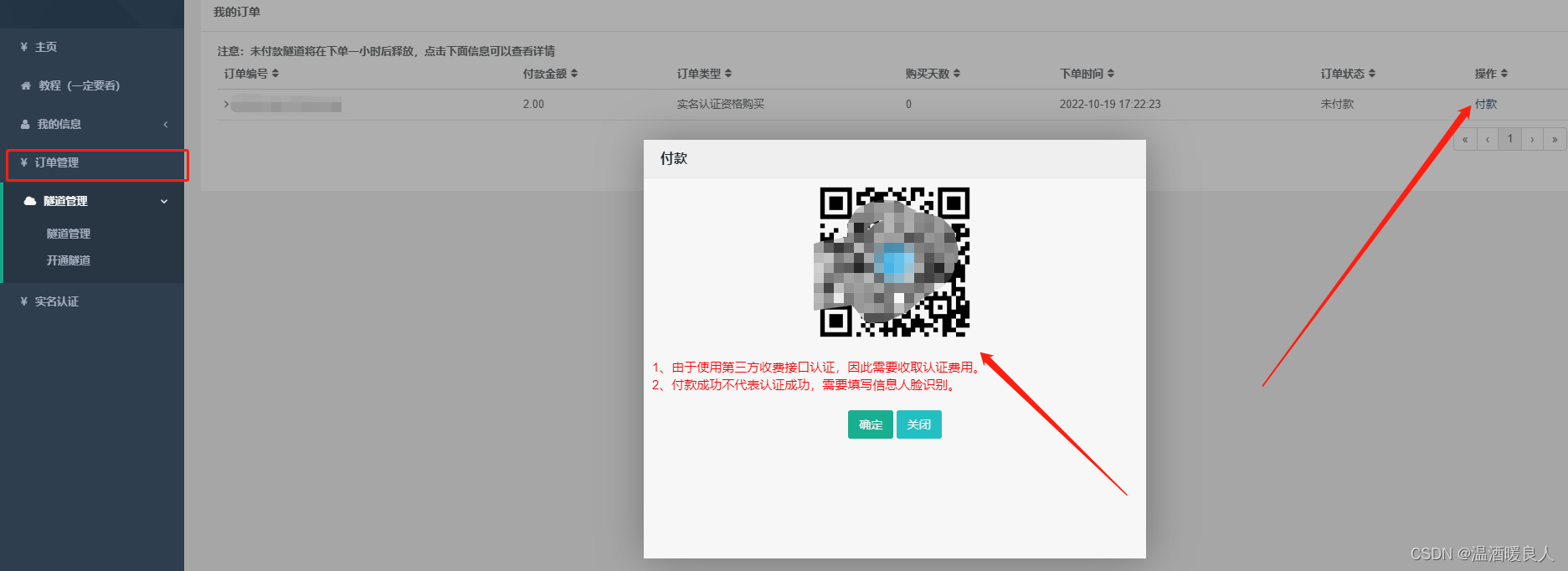Click 关闭 in the payment dialog
Screen dimensions: 1568x571
click(919, 424)
